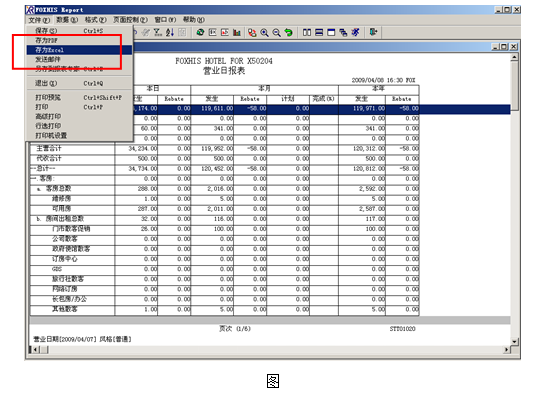Click the two-column layout icon
This screenshot has height=393, width=556.
click(307, 33)
